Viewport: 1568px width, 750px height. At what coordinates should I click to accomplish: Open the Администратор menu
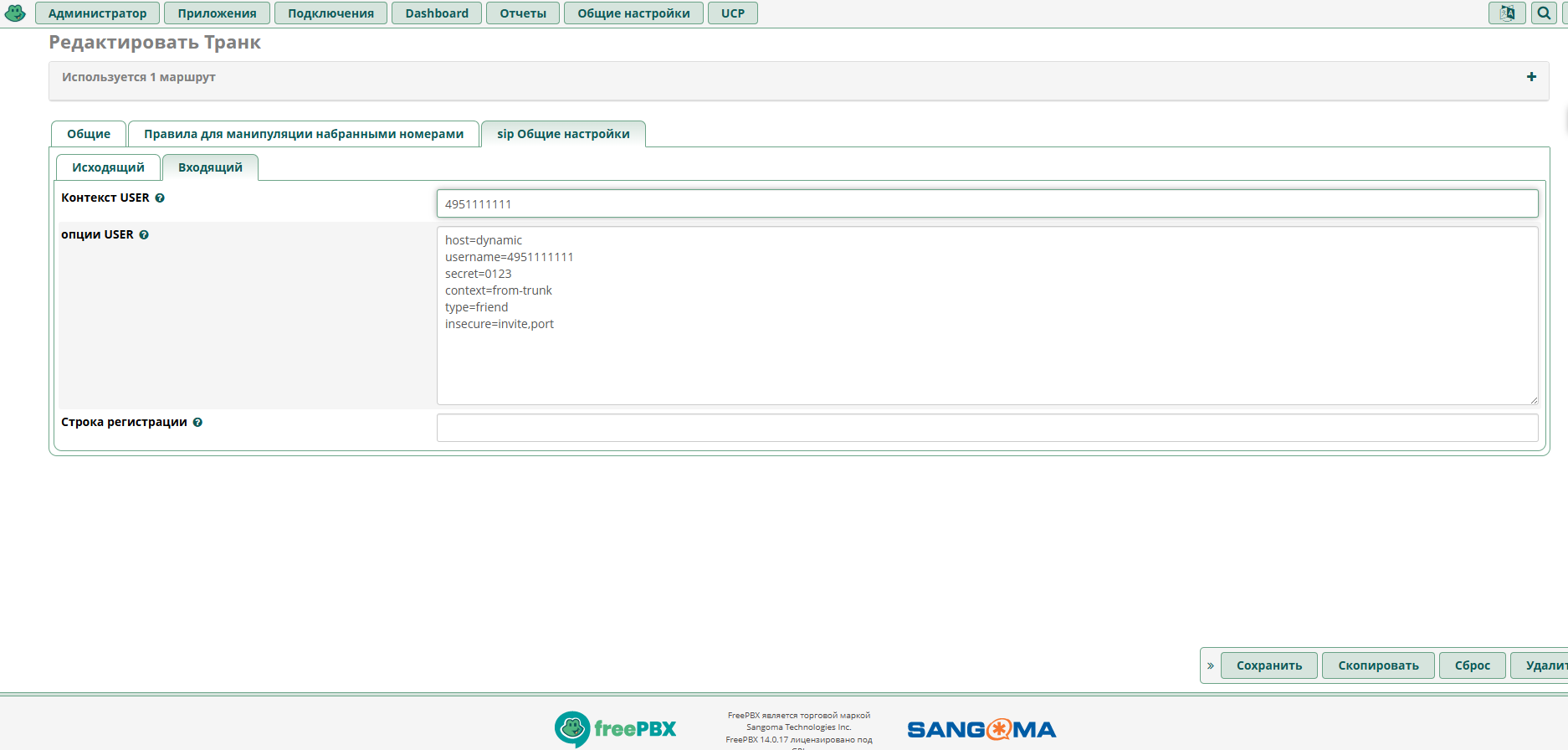(x=97, y=13)
